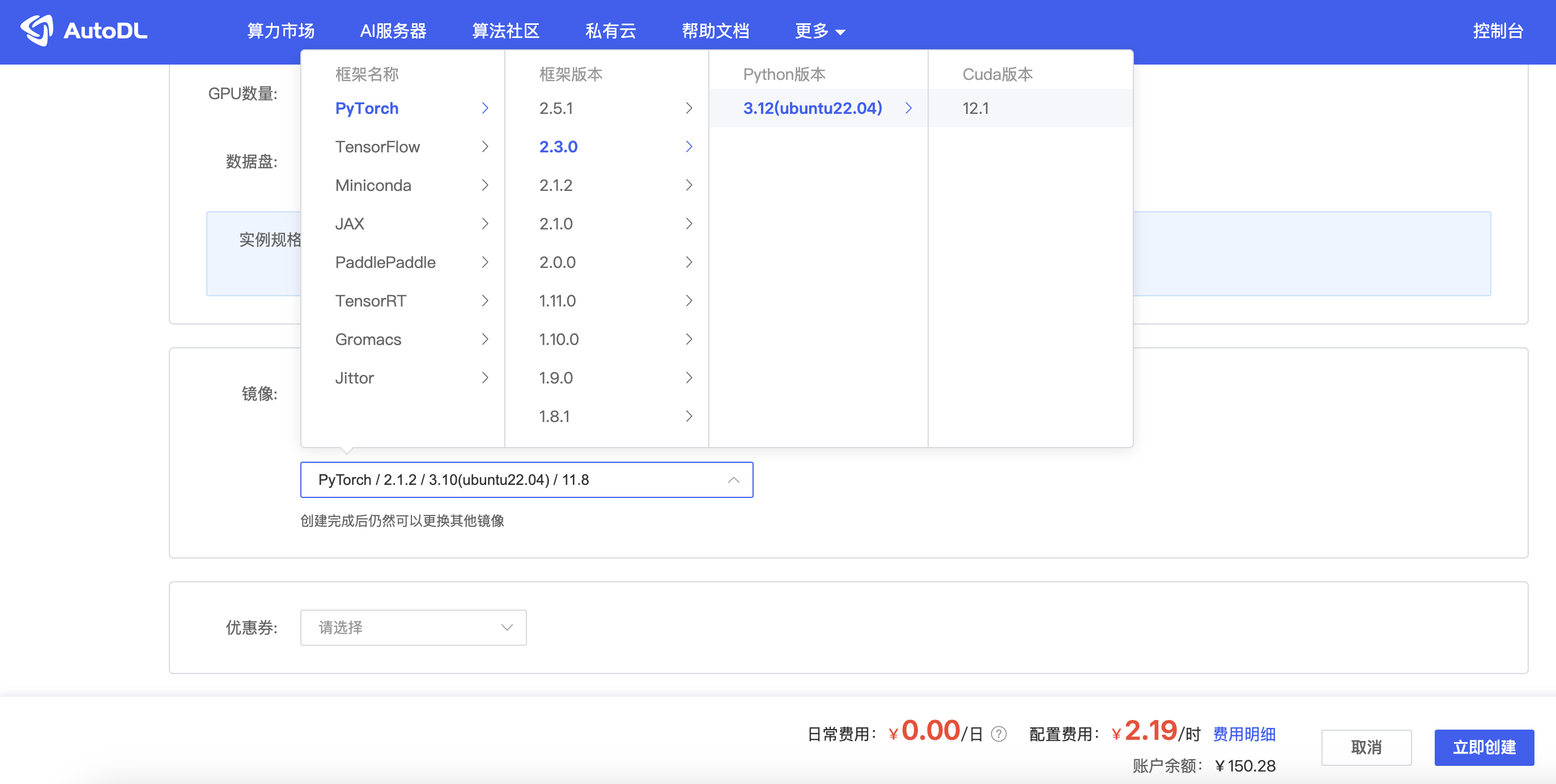This screenshot has height=784, width=1556.
Task: Click the 取消 button
Action: click(1367, 747)
